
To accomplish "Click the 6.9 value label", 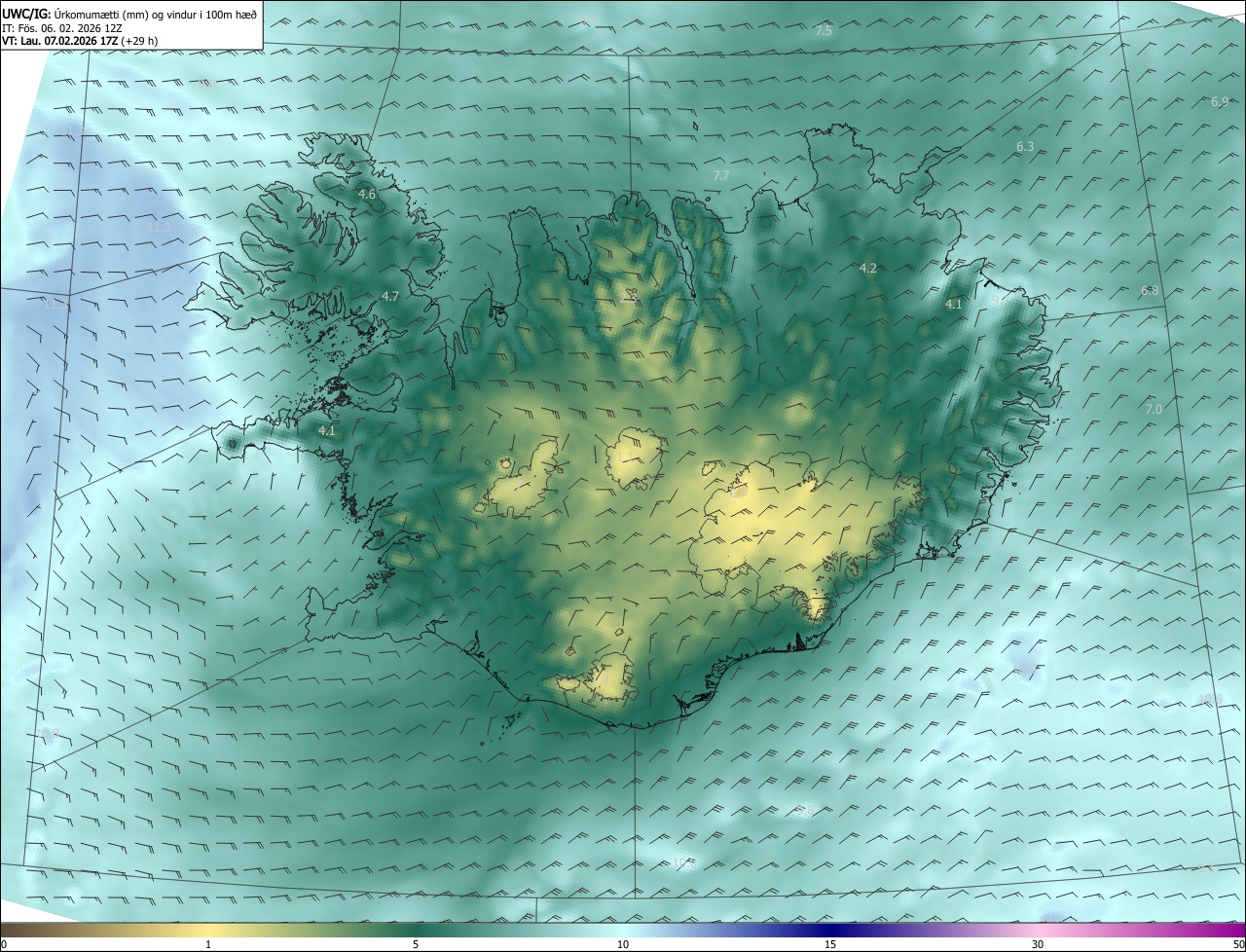I will [x=1220, y=102].
